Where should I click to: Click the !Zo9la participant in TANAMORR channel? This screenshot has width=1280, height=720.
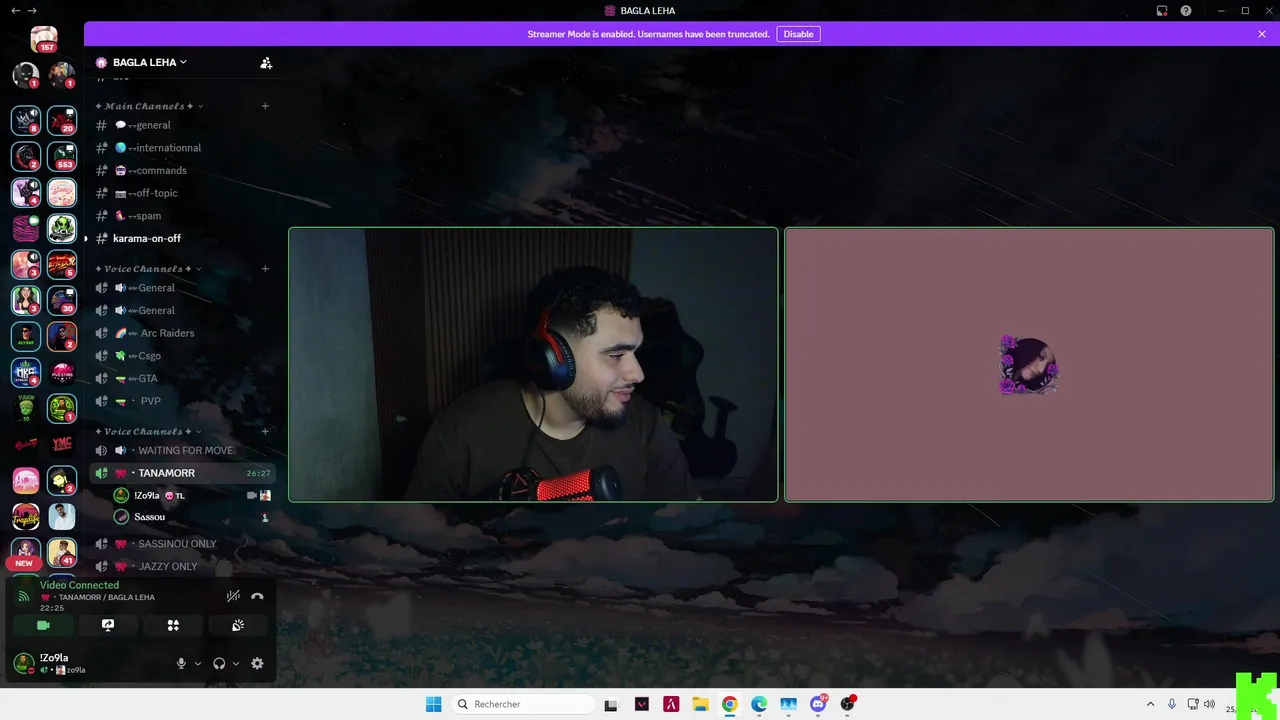point(192,495)
